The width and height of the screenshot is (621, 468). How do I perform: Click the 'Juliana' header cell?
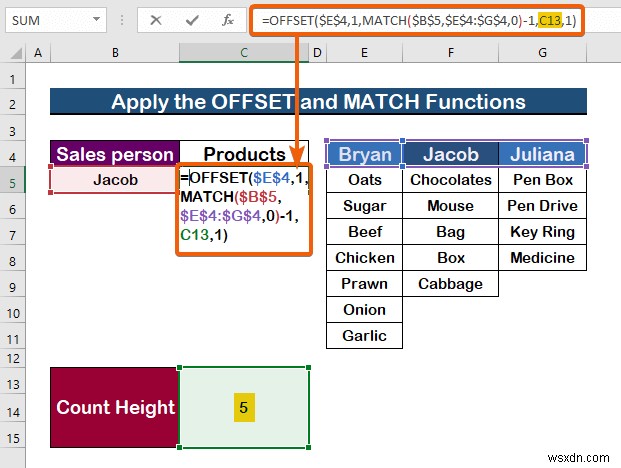[542, 154]
